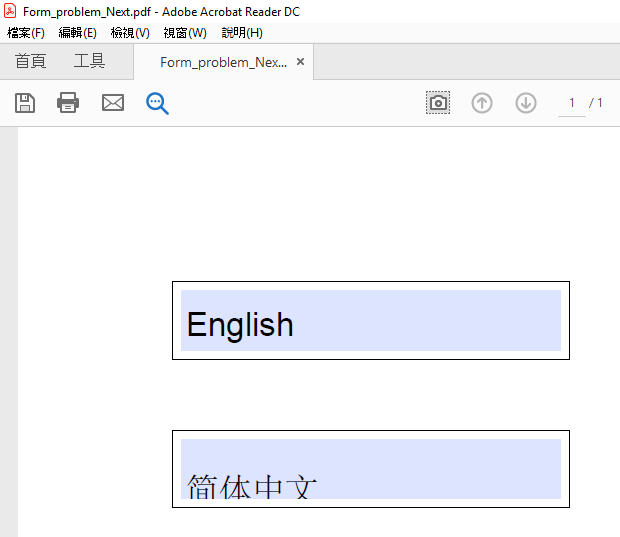620x537 pixels.
Task: Click the current page number field
Action: [x=572, y=103]
